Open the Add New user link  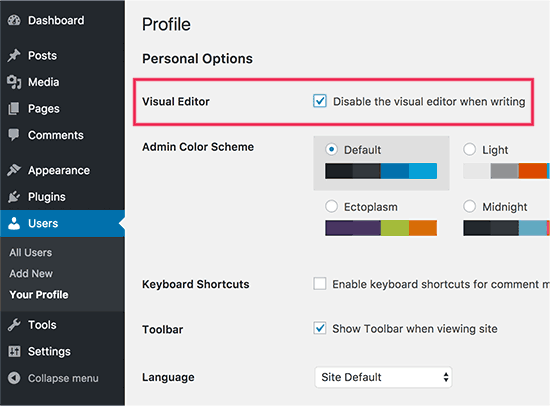pos(31,274)
